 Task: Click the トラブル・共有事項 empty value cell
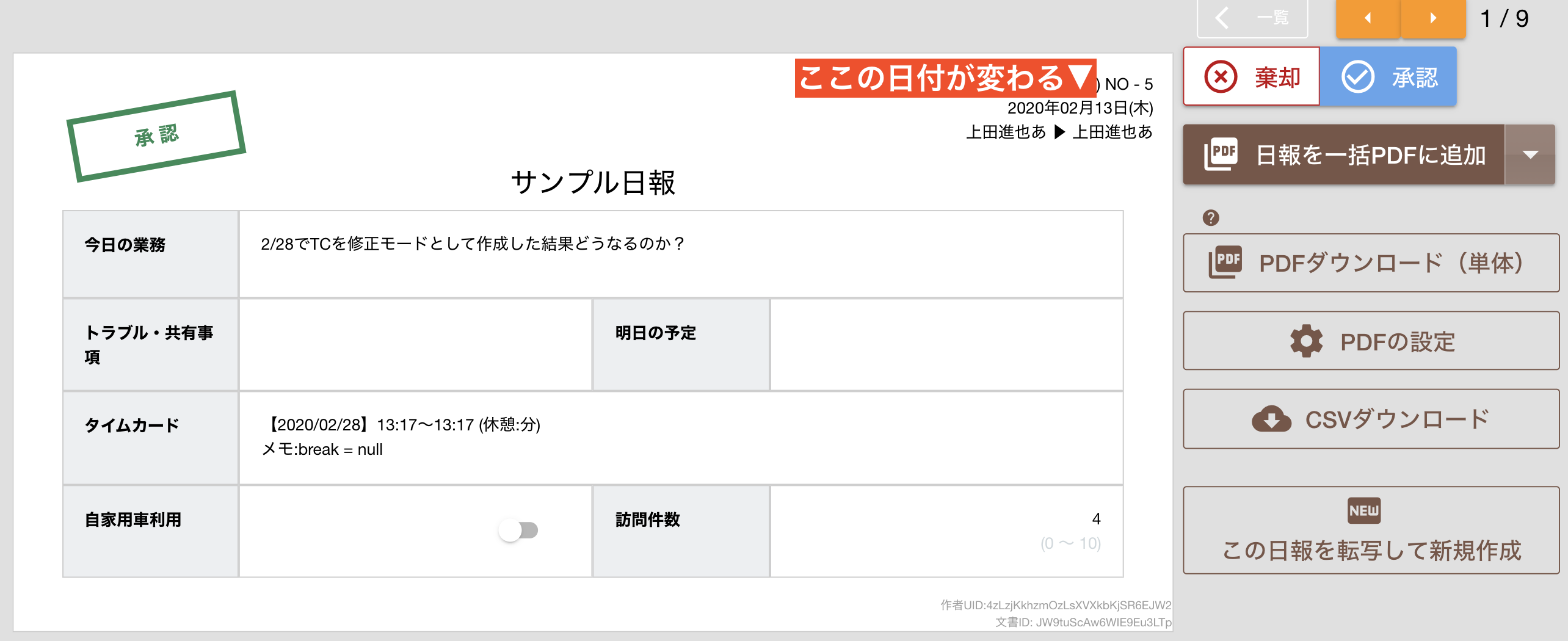(x=415, y=345)
